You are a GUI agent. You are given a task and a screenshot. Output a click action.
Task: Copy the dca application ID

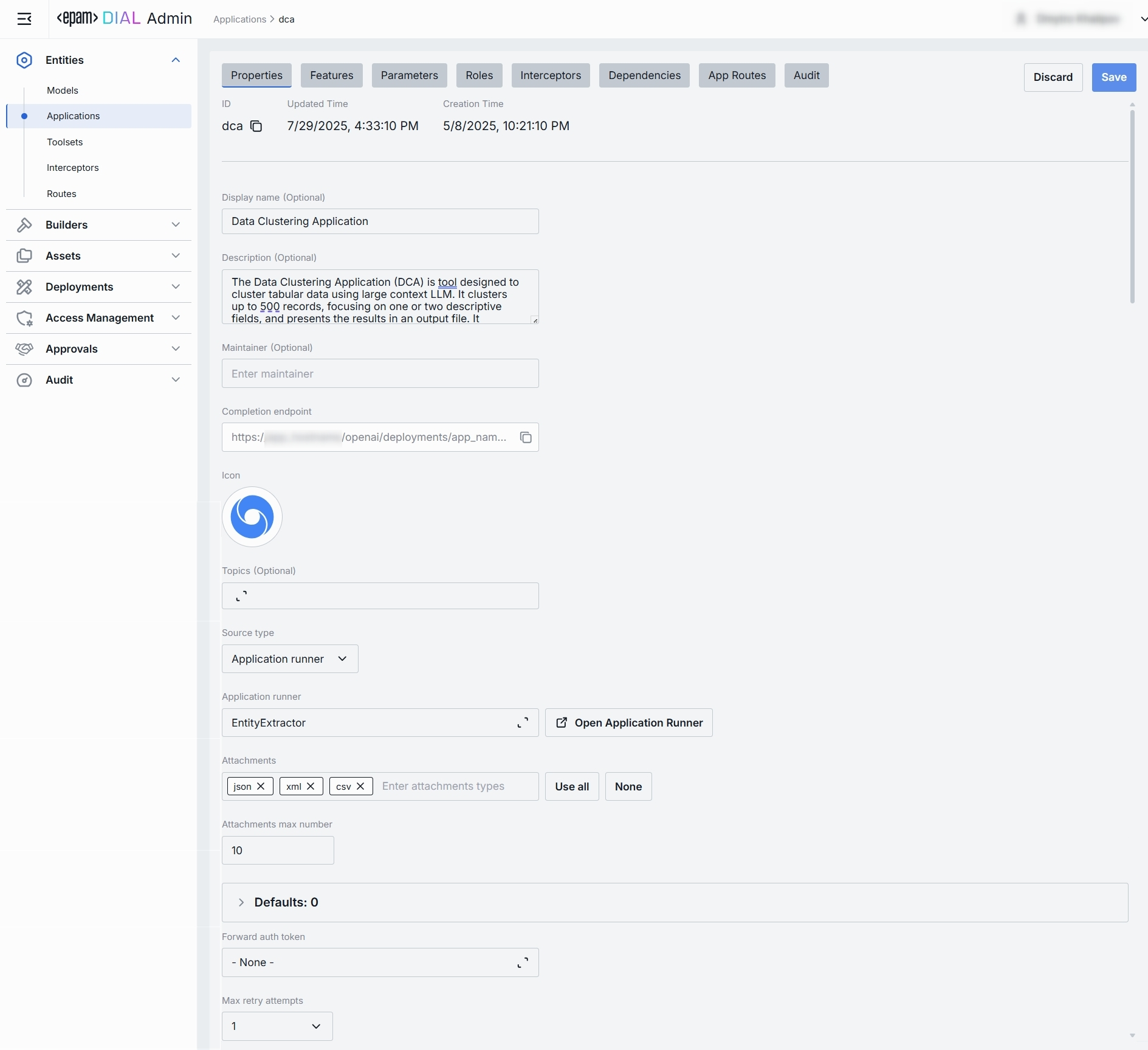pyautogui.click(x=256, y=126)
